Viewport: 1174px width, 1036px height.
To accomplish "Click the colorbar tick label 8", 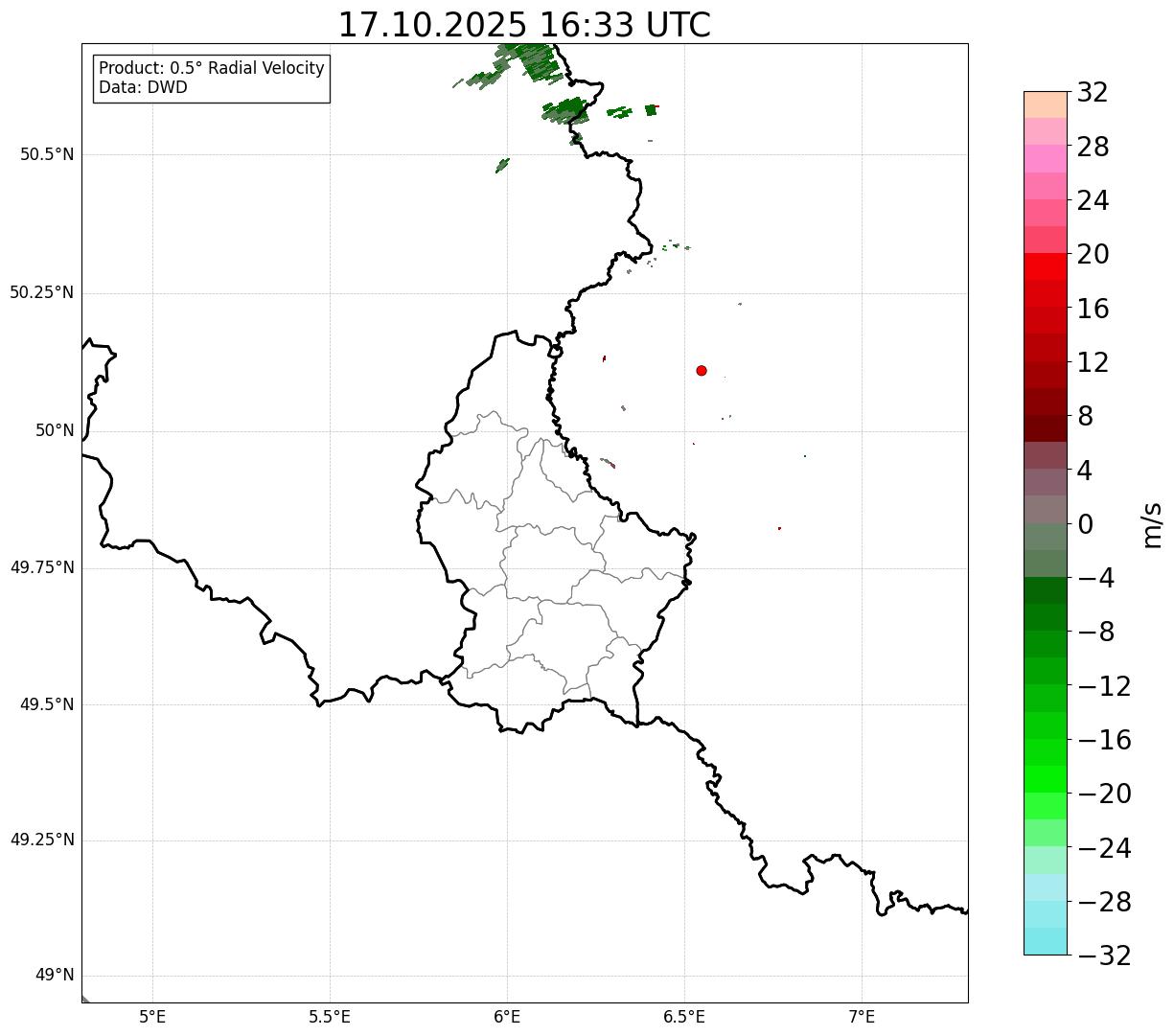I will pyautogui.click(x=1085, y=417).
